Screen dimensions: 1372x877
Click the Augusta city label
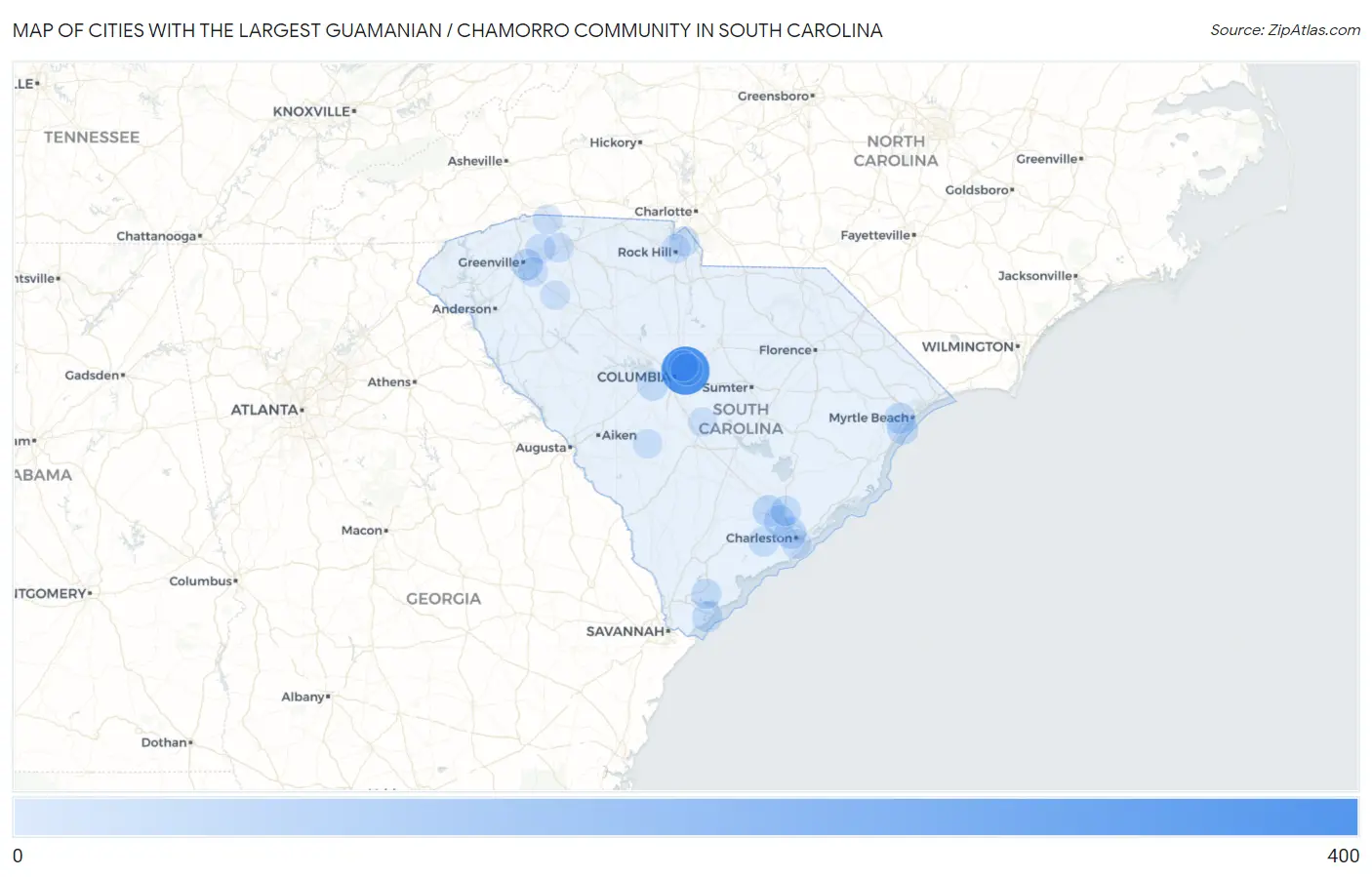(541, 448)
